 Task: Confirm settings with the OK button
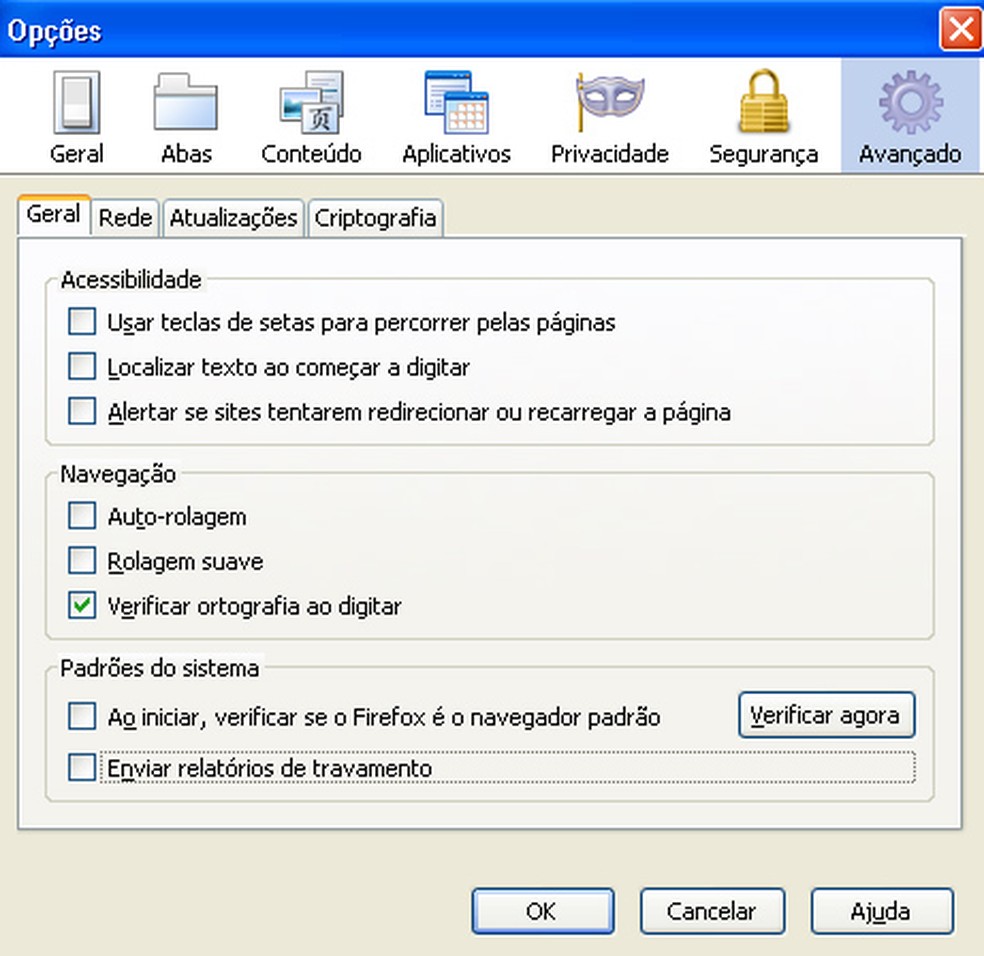coord(543,911)
